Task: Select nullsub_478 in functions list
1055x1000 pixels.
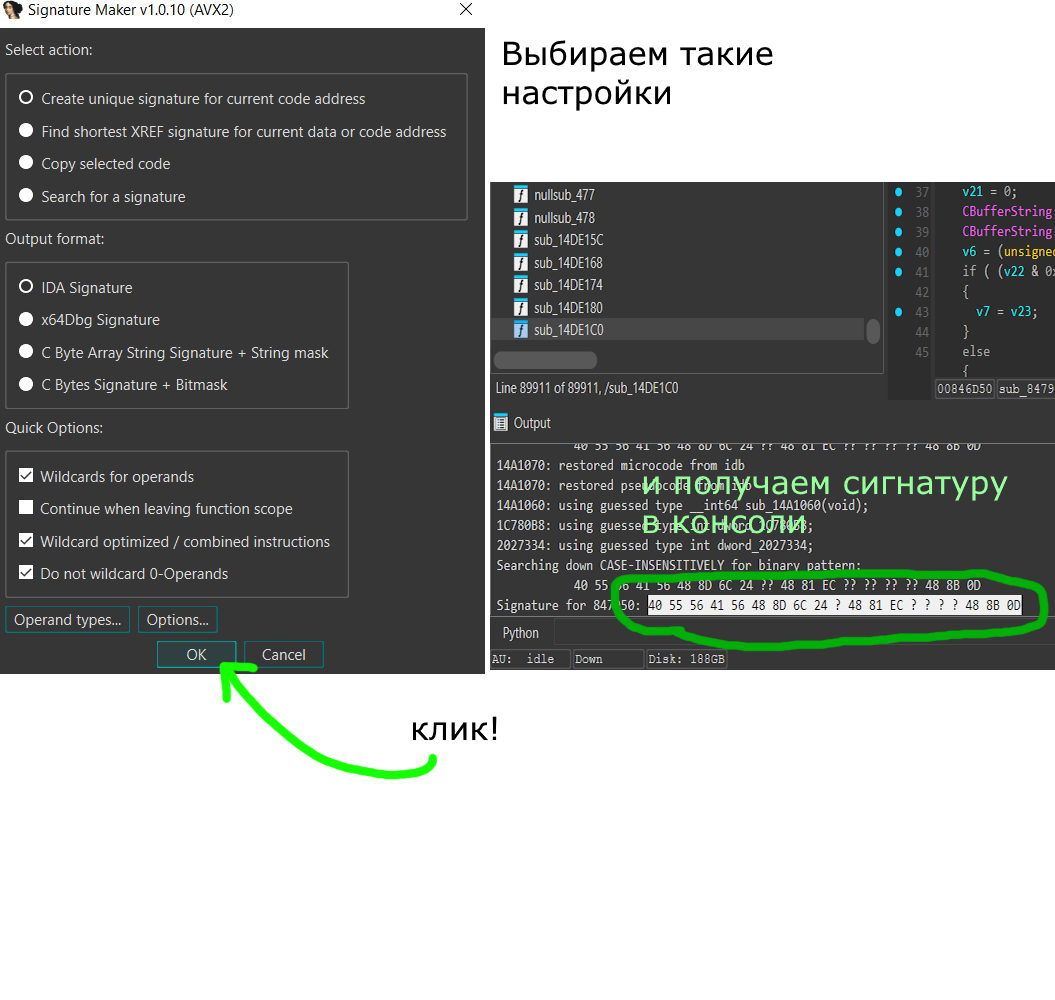Action: [x=565, y=217]
